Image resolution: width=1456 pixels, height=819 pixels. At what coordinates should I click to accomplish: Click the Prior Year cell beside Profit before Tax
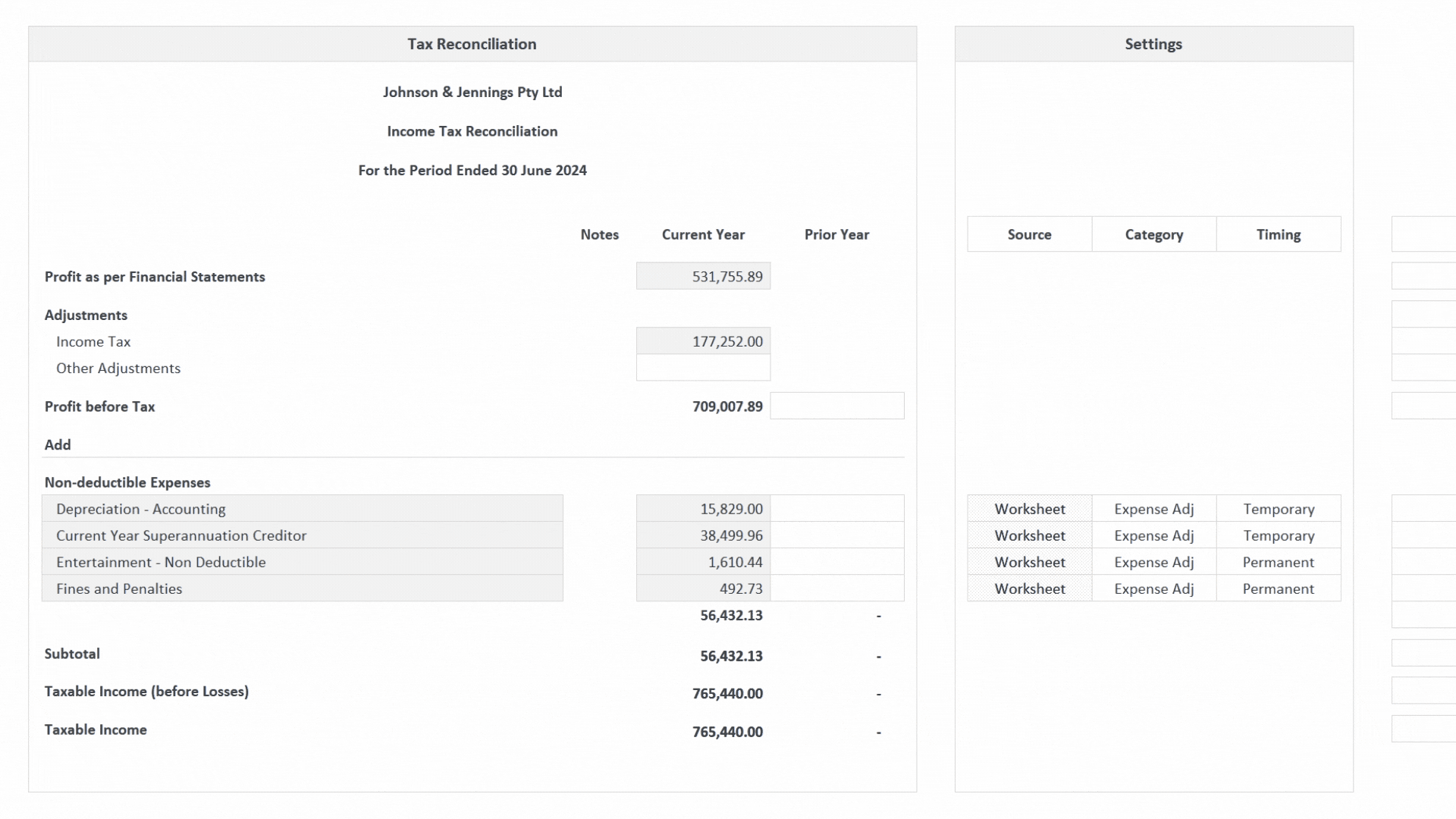point(836,406)
